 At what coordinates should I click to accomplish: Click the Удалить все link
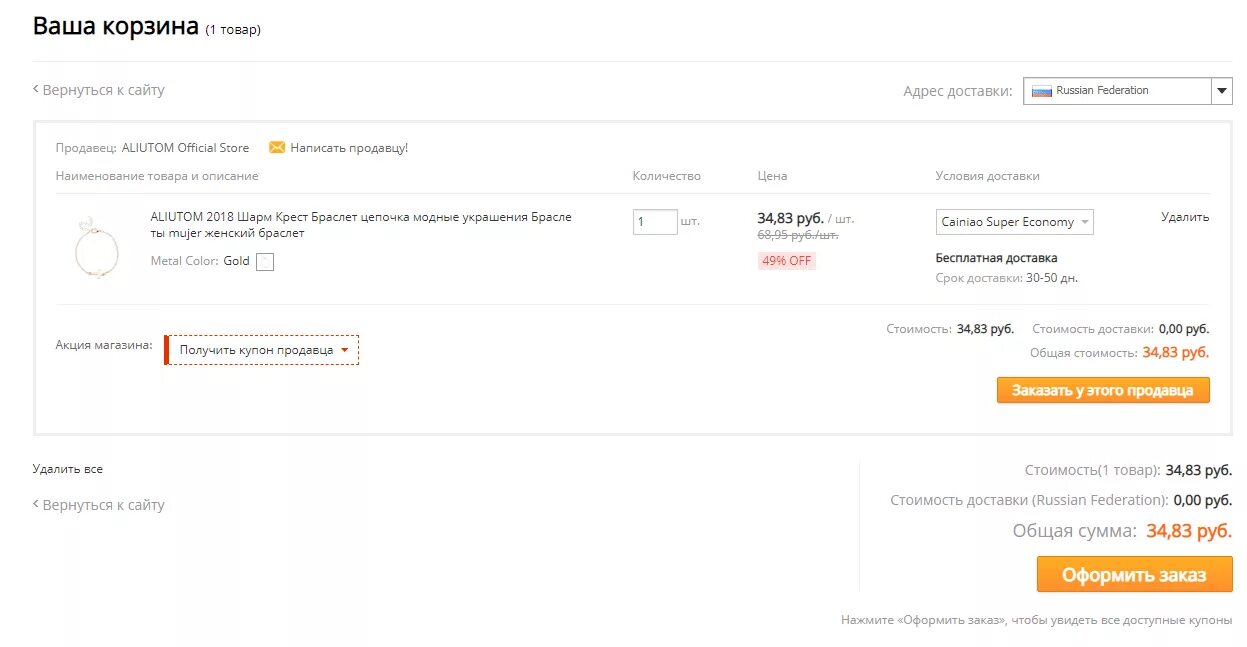tap(68, 469)
